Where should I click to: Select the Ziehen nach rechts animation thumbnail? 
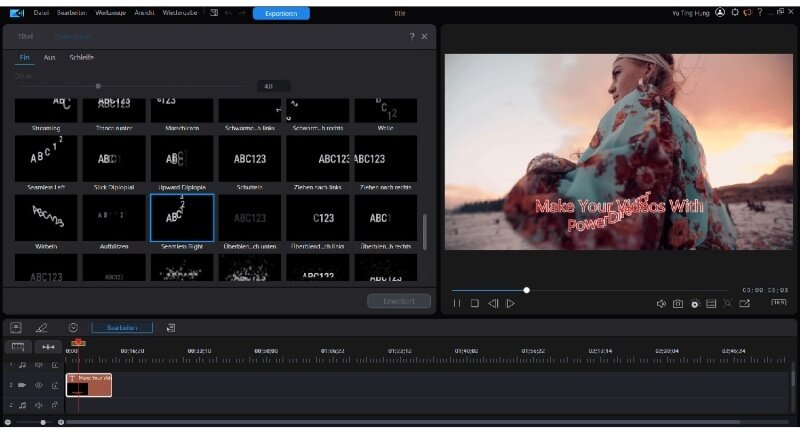coord(385,159)
